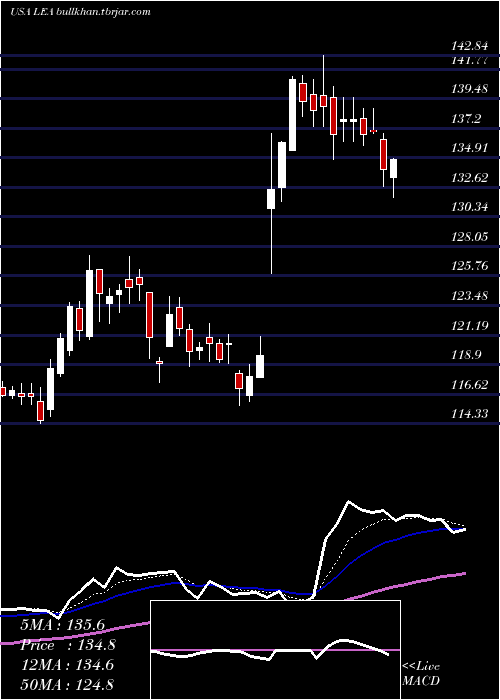
Task: Select the 130.34 price label
Action: pyautogui.click(x=469, y=207)
